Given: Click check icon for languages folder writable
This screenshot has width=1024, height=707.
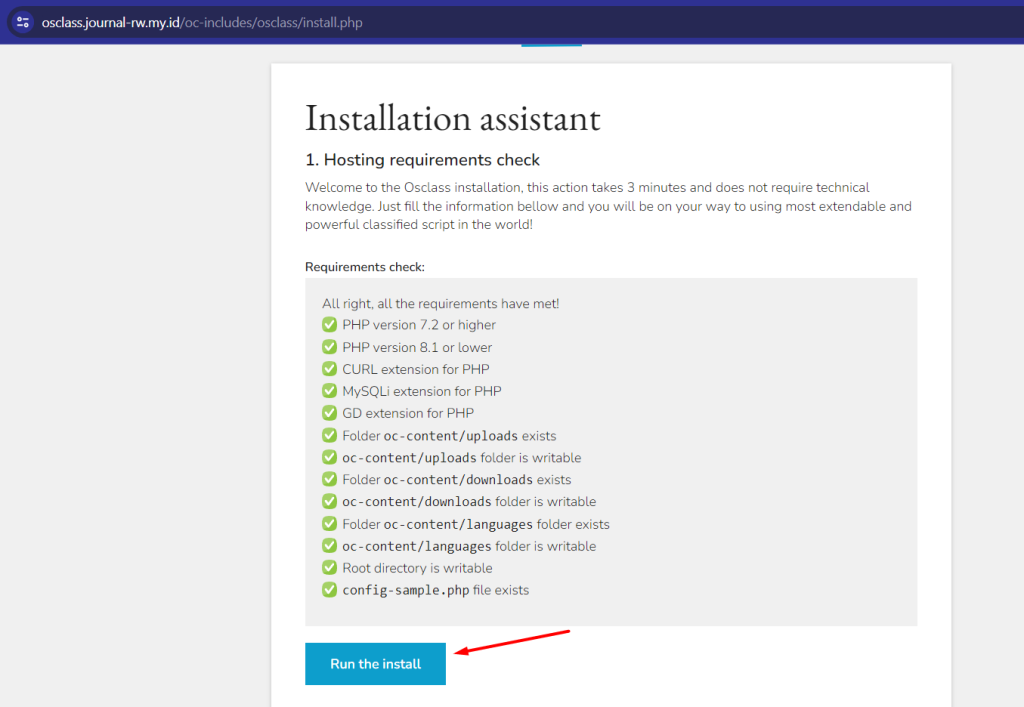Looking at the screenshot, I should (329, 546).
